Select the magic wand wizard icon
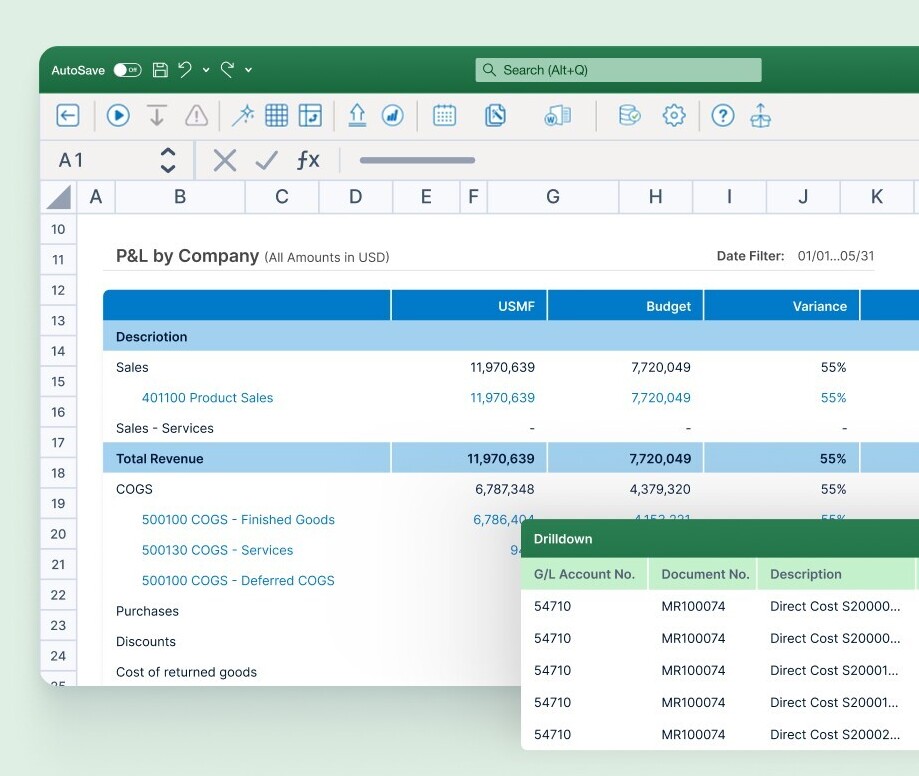This screenshot has height=776, width=919. (242, 116)
